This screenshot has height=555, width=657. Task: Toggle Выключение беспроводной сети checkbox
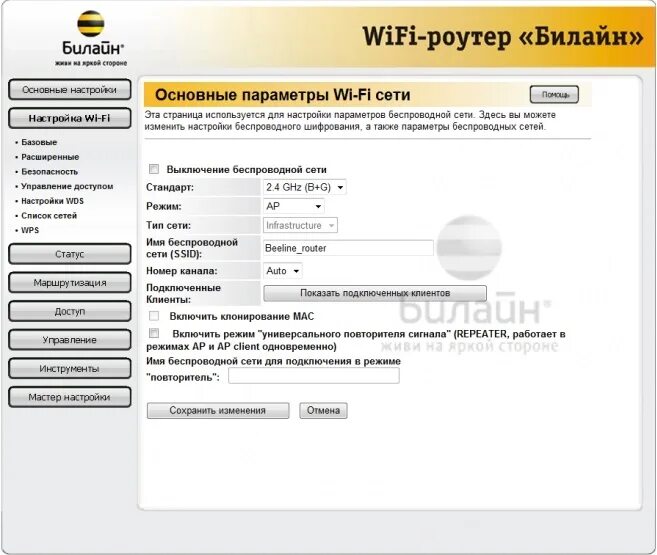(154, 169)
